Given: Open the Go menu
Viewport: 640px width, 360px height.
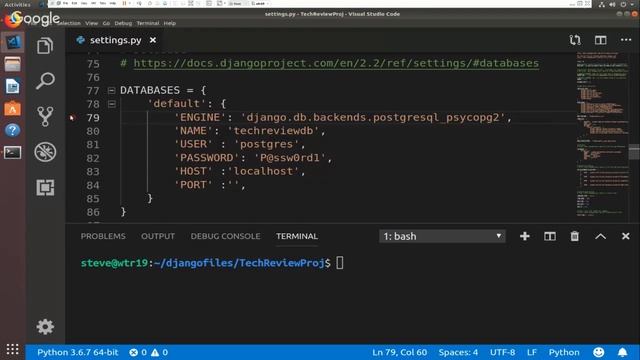Looking at the screenshot, I should click(x=106, y=23).
